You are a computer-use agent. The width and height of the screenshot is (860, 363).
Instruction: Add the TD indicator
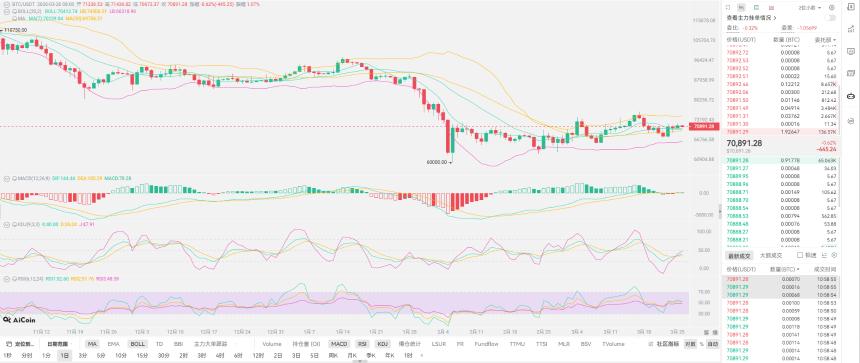(x=160, y=344)
